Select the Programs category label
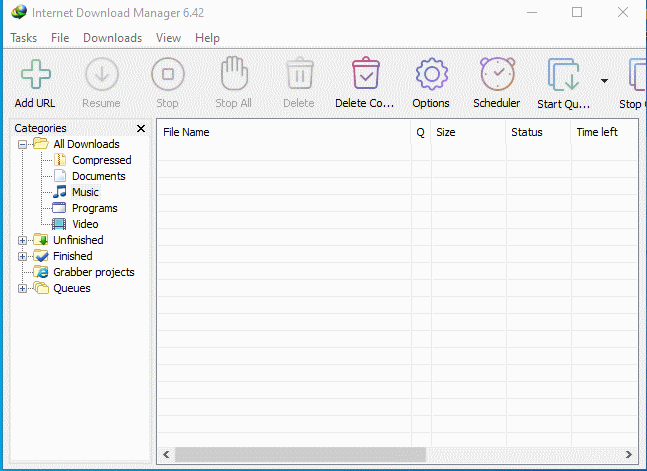Image resolution: width=647 pixels, height=471 pixels. (94, 208)
